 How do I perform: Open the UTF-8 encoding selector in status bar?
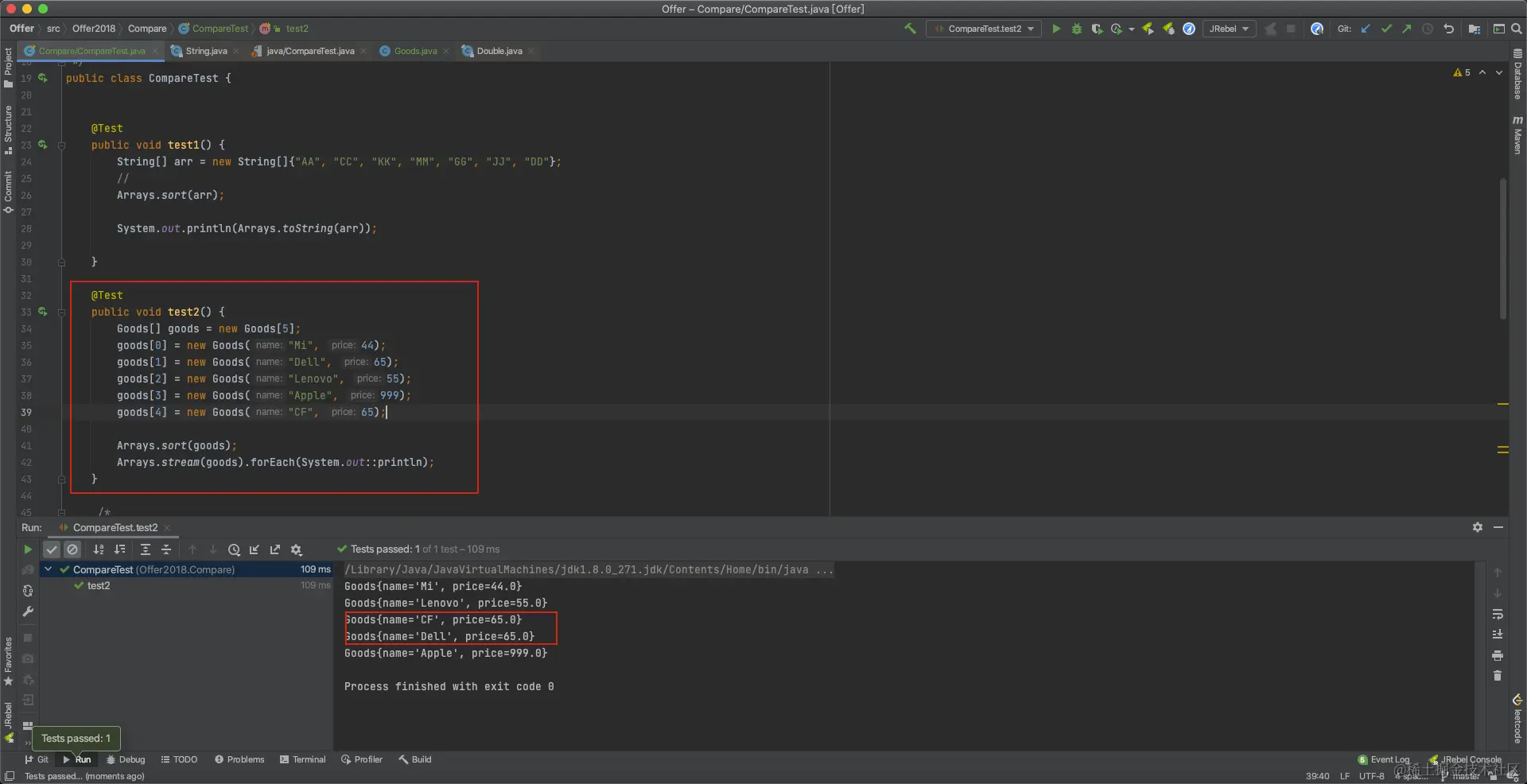(1371, 776)
